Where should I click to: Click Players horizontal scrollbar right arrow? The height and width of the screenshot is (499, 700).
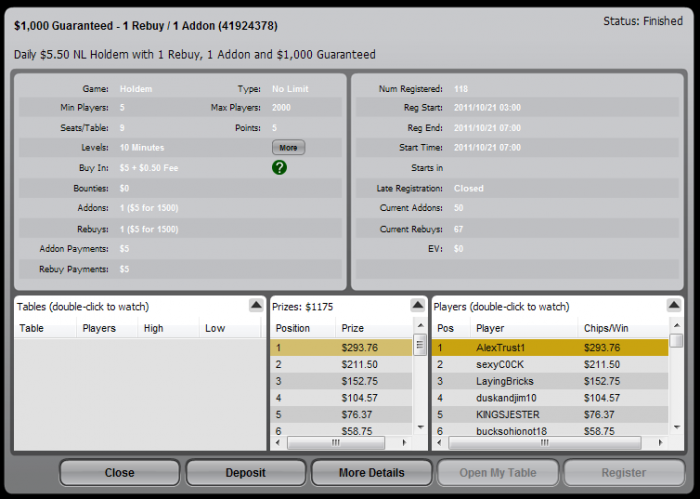point(660,443)
